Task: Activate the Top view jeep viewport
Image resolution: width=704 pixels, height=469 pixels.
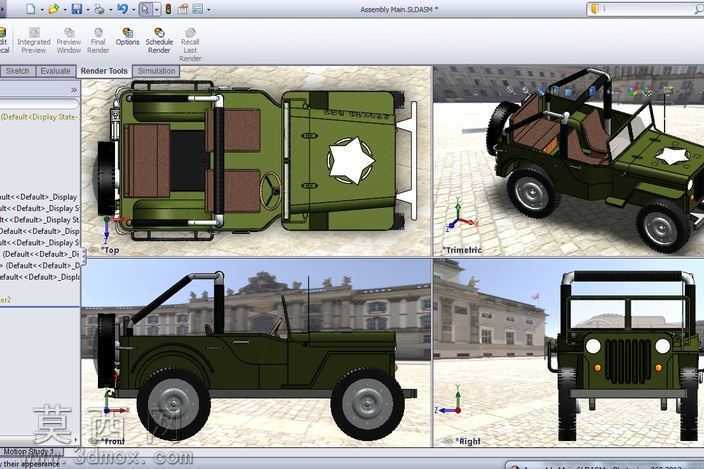Action: click(257, 162)
